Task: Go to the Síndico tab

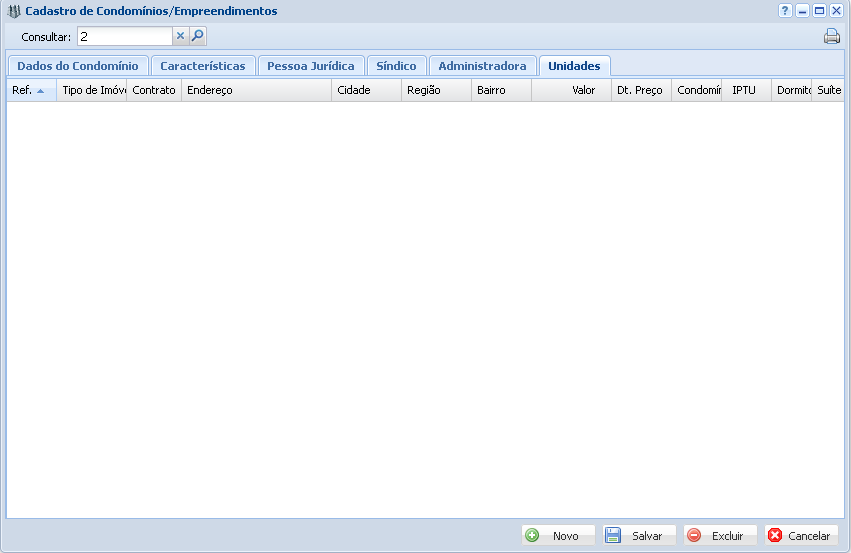Action: click(396, 66)
